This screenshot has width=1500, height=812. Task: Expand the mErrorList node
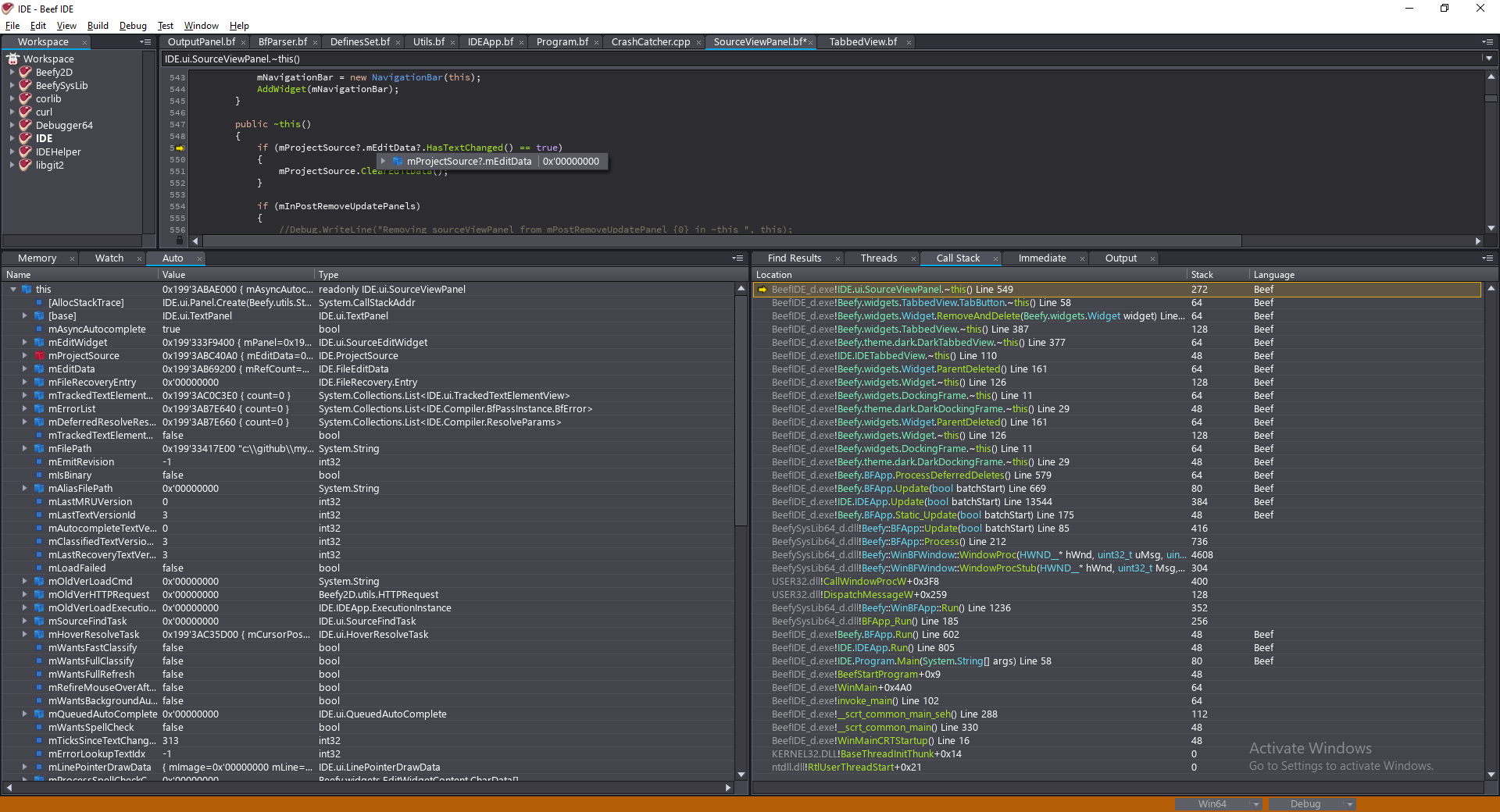click(x=23, y=408)
